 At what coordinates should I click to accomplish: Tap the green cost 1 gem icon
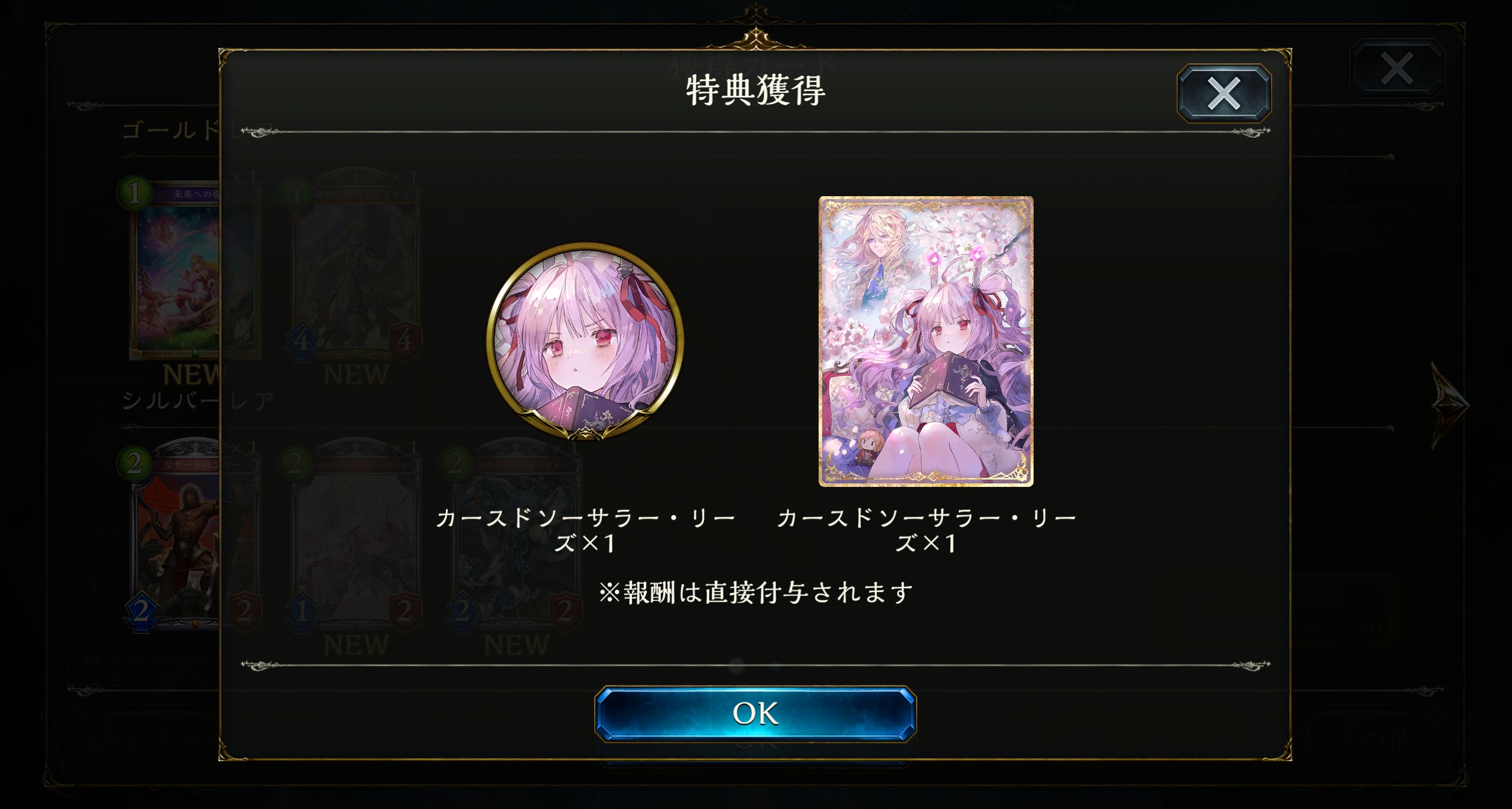point(135,193)
